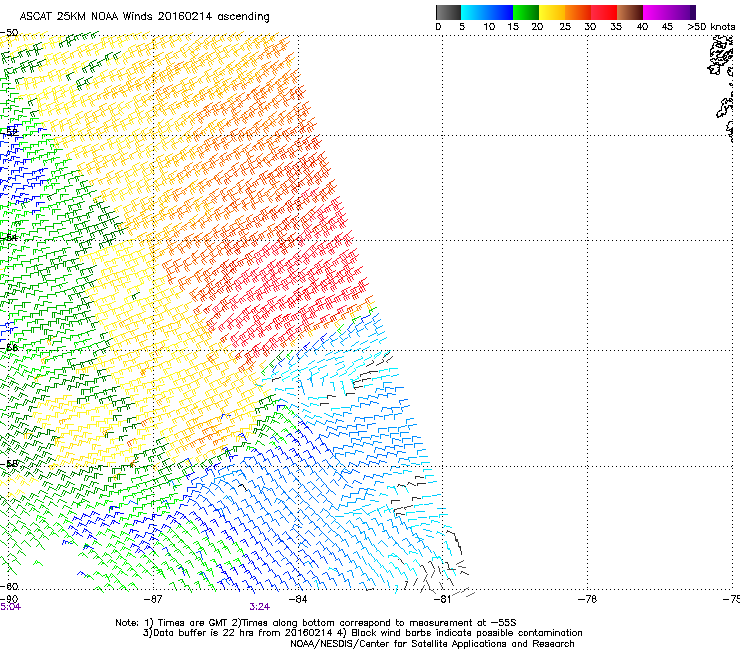
Task: Click the 'NOAA/NESDIS/Center for Satellite Applications and Research' credit
Action: (432, 644)
